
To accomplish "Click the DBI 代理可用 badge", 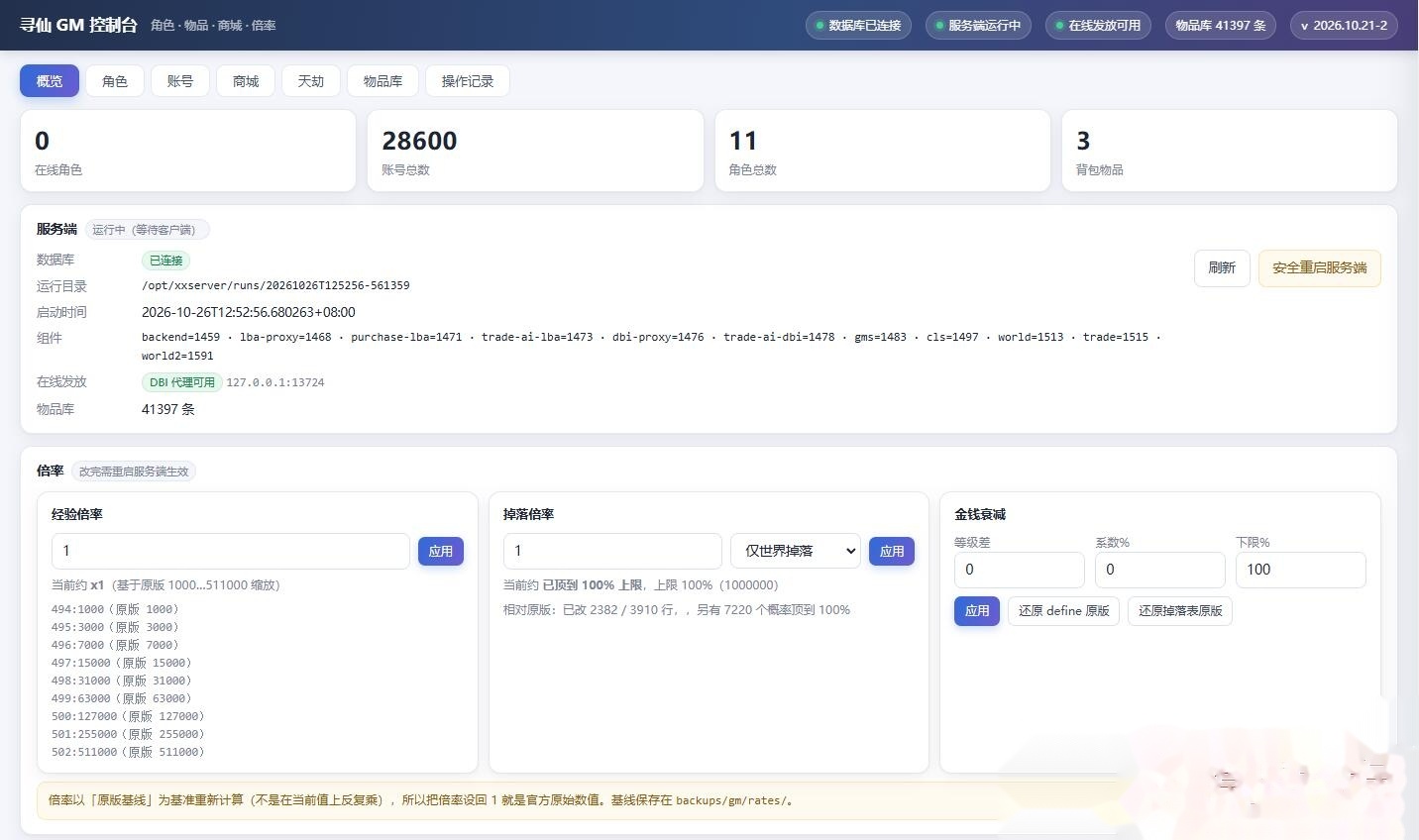I will pyautogui.click(x=182, y=382).
